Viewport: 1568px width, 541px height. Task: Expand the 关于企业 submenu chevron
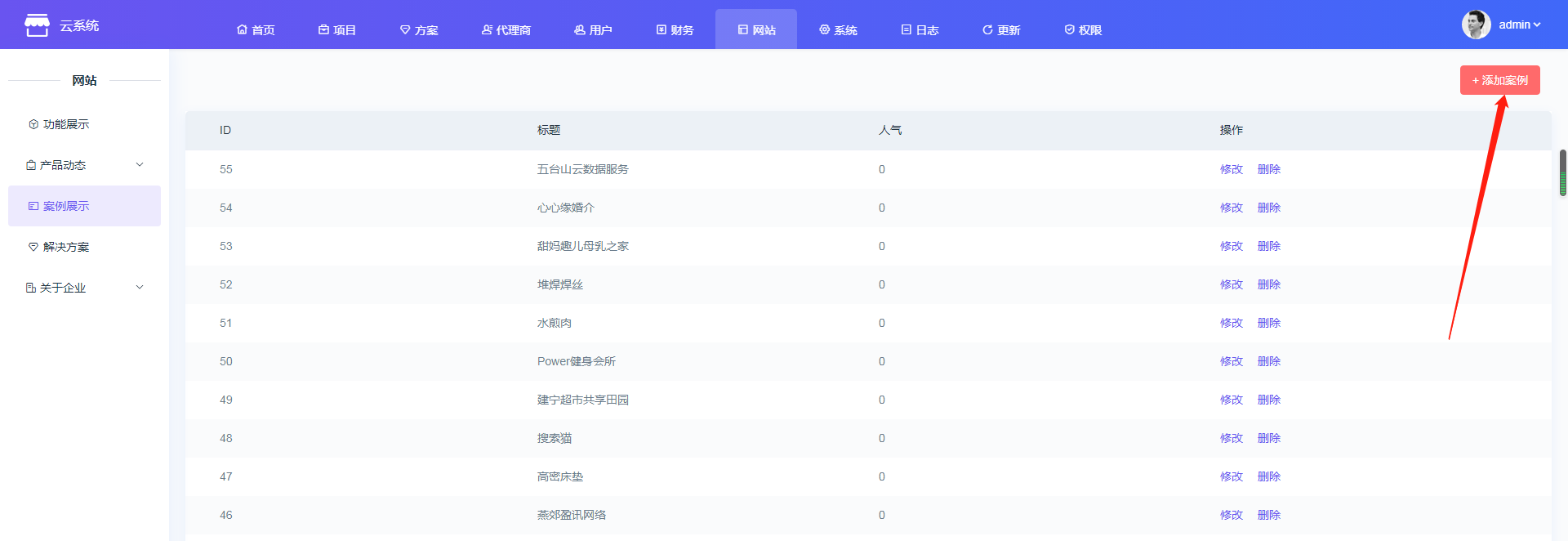(x=140, y=288)
